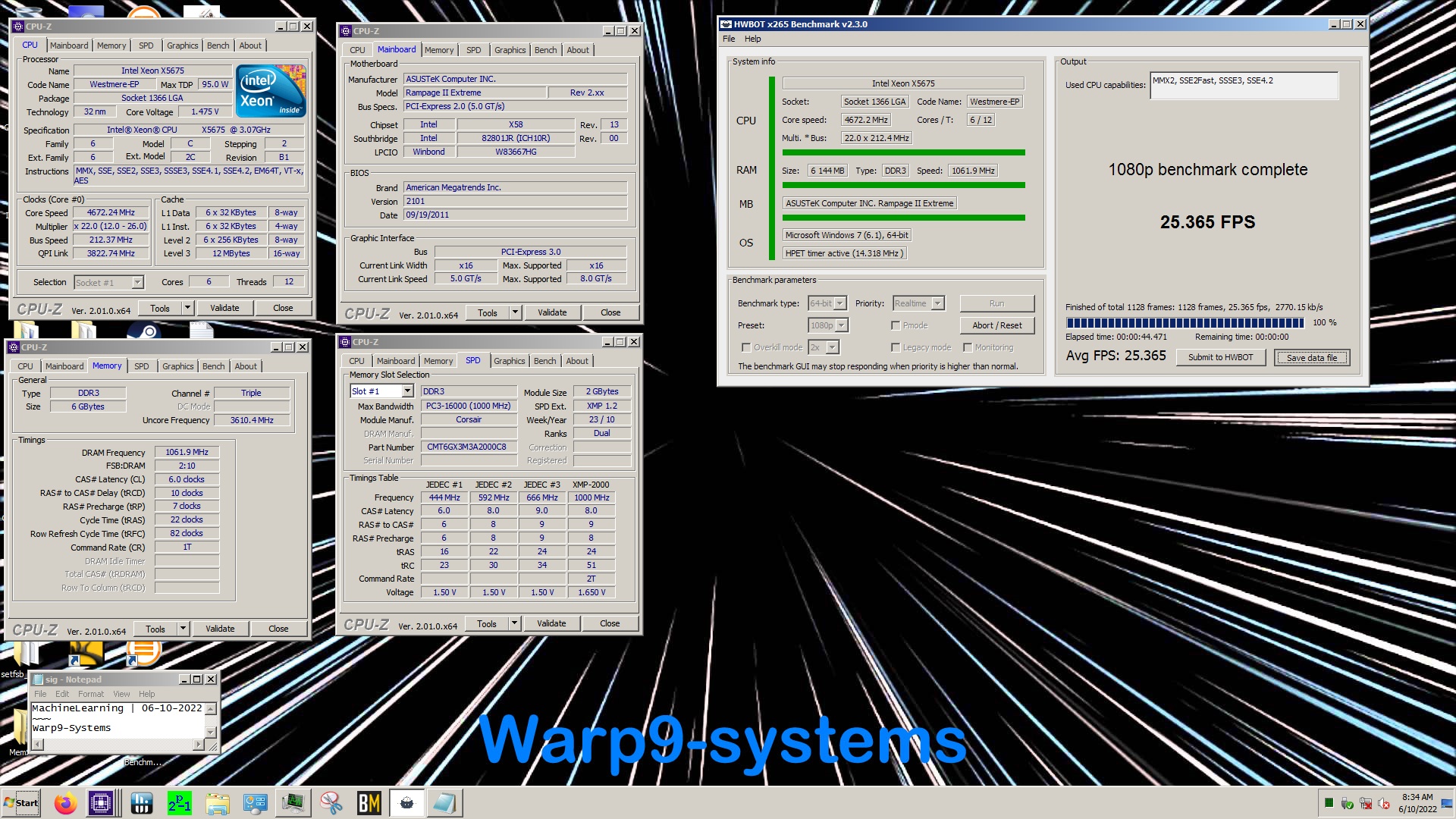Viewport: 1456px width, 819px height.
Task: Open the Overkill 2x multiplier dropdown
Action: tap(833, 347)
